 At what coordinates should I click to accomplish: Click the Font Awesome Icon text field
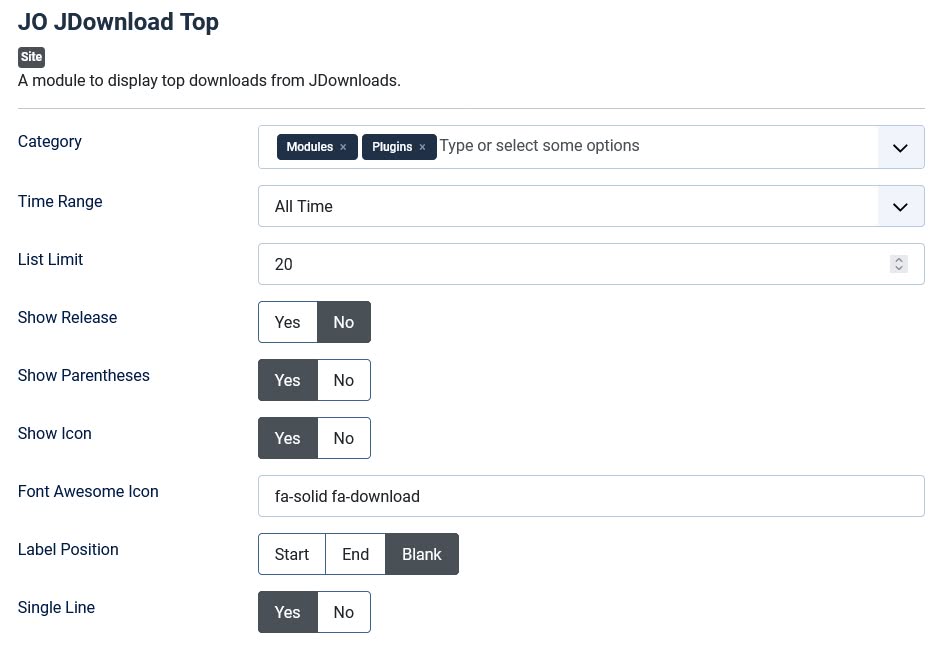[590, 496]
